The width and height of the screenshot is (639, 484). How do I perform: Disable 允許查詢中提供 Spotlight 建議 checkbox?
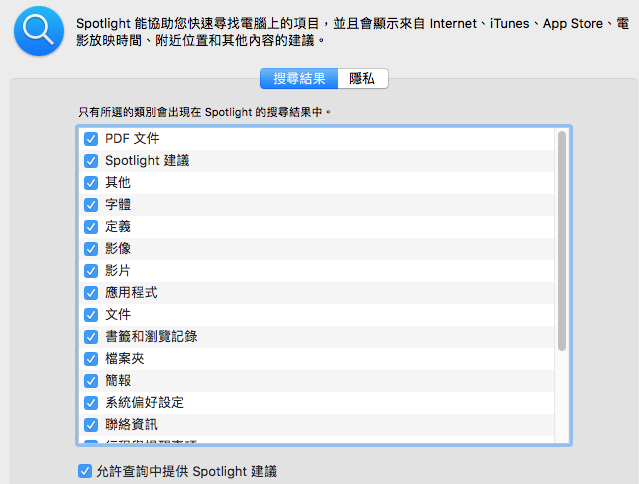85,471
